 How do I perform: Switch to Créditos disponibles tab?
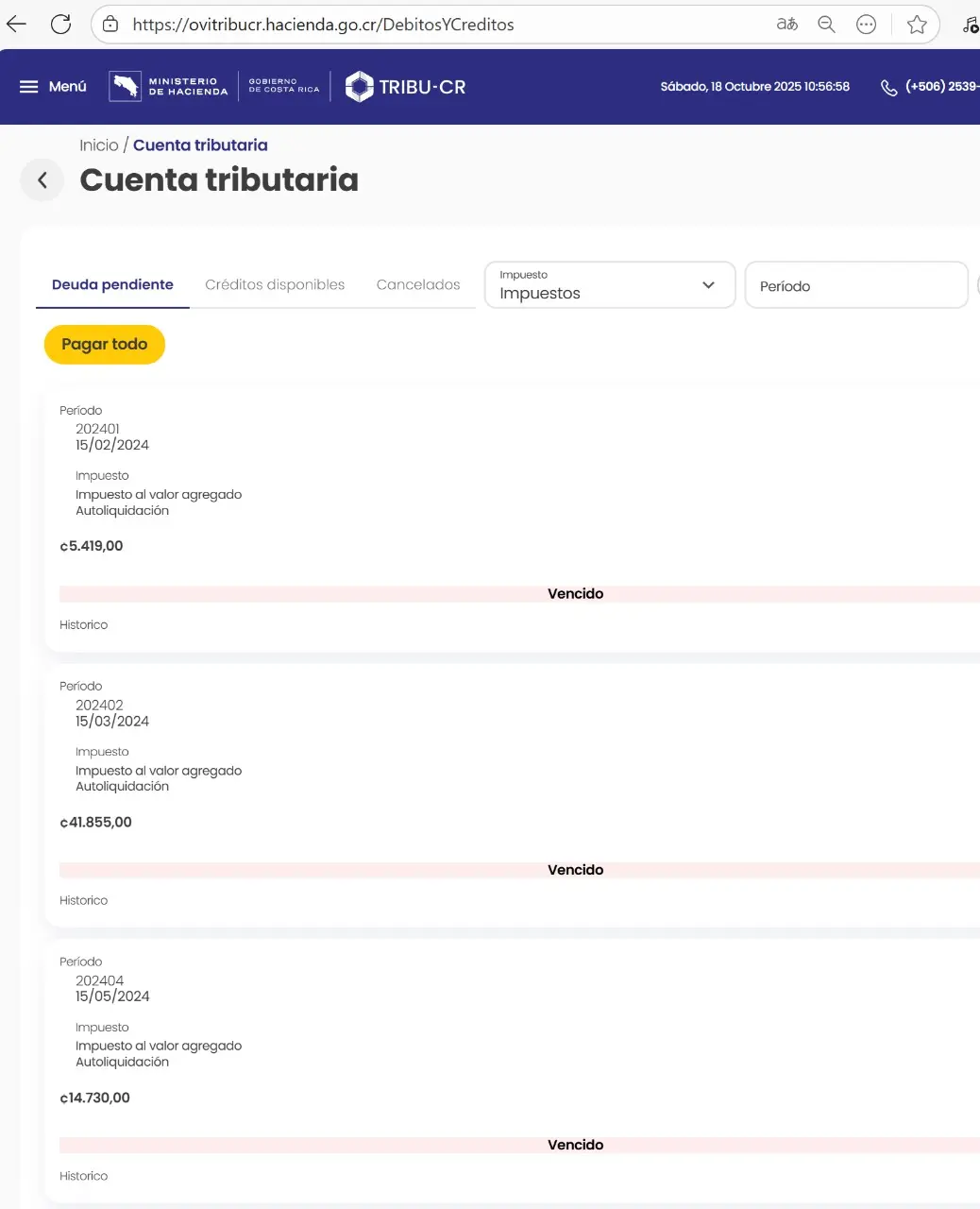[x=275, y=285]
